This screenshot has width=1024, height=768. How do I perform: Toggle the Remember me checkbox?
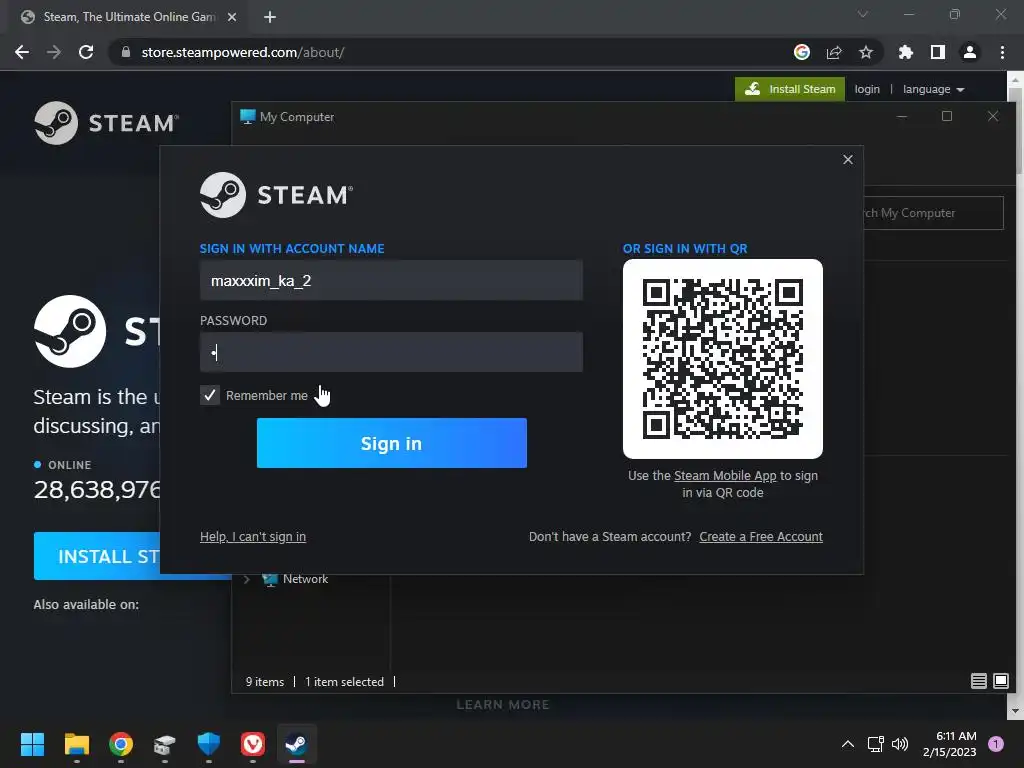coord(210,395)
